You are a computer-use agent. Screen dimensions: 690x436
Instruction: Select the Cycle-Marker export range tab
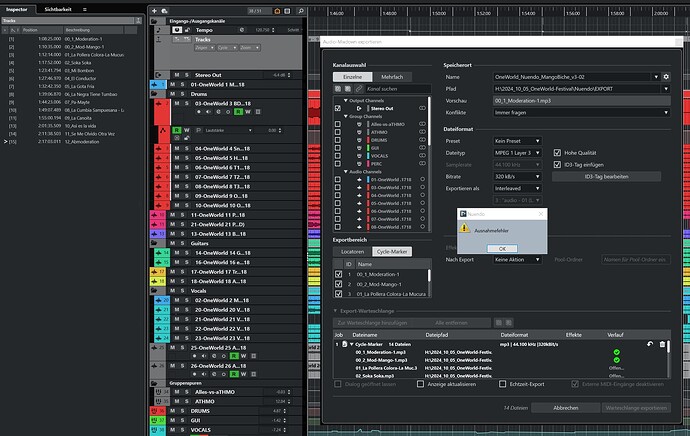[x=392, y=252]
